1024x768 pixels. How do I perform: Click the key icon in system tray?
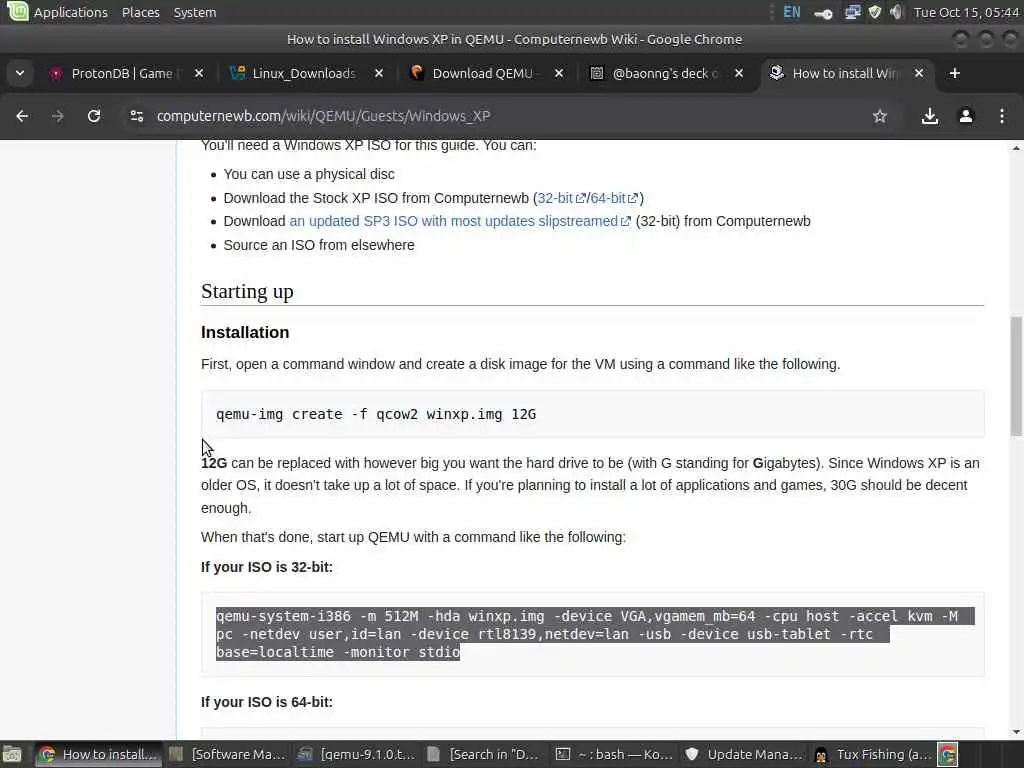(x=824, y=13)
